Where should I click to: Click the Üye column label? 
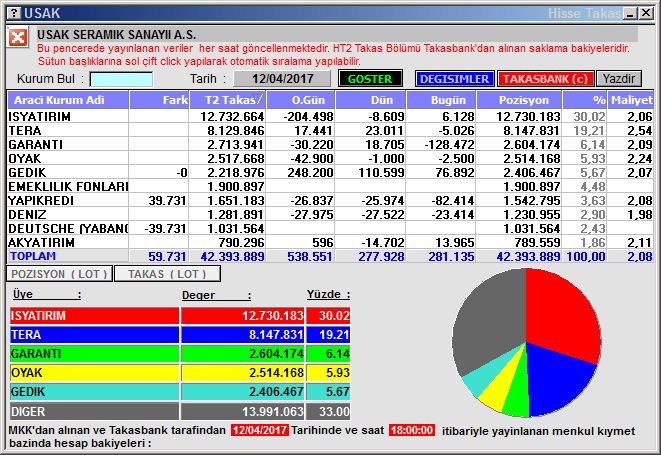(x=46, y=294)
